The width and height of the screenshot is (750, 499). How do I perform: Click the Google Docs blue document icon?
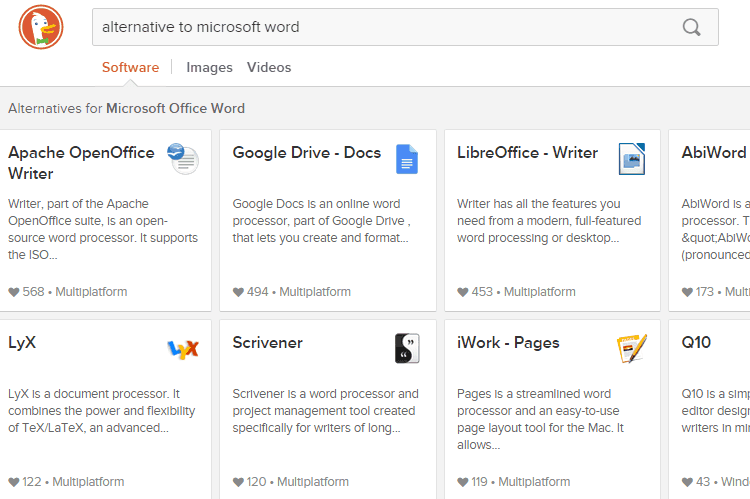[x=407, y=159]
